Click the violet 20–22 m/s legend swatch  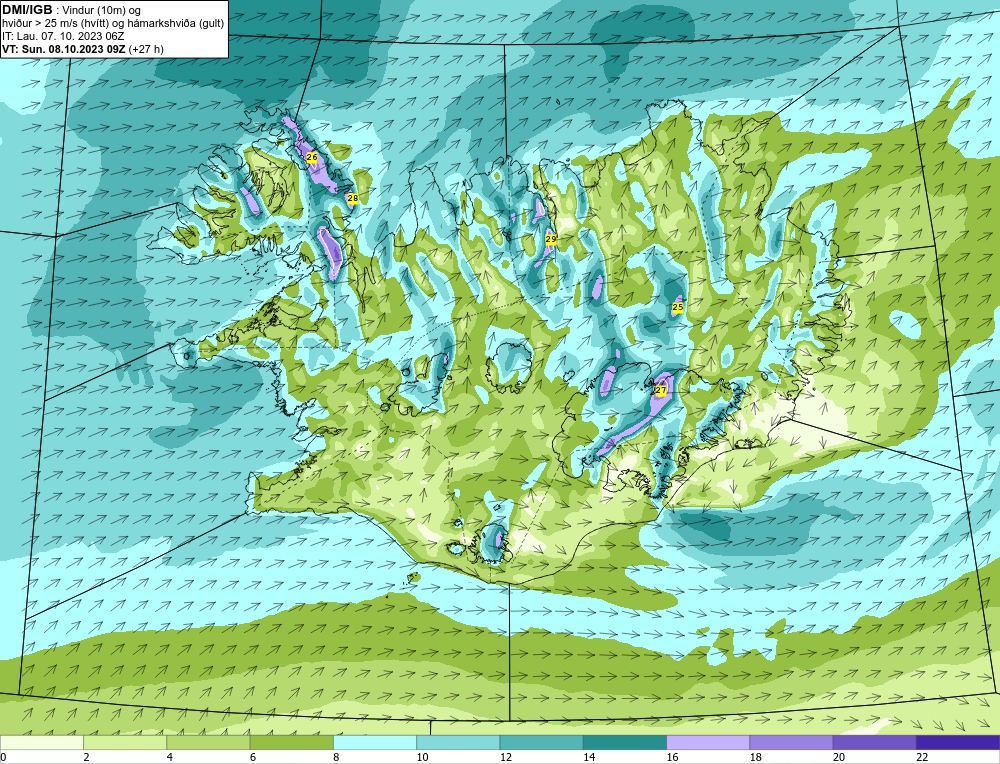pos(874,742)
